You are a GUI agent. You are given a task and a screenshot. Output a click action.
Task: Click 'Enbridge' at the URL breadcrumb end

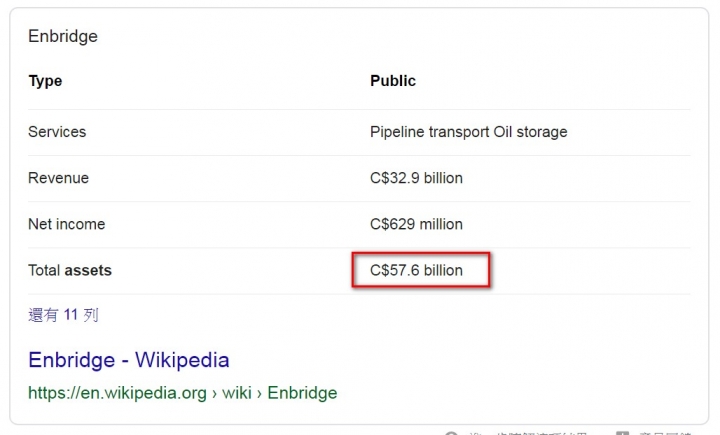coord(302,393)
